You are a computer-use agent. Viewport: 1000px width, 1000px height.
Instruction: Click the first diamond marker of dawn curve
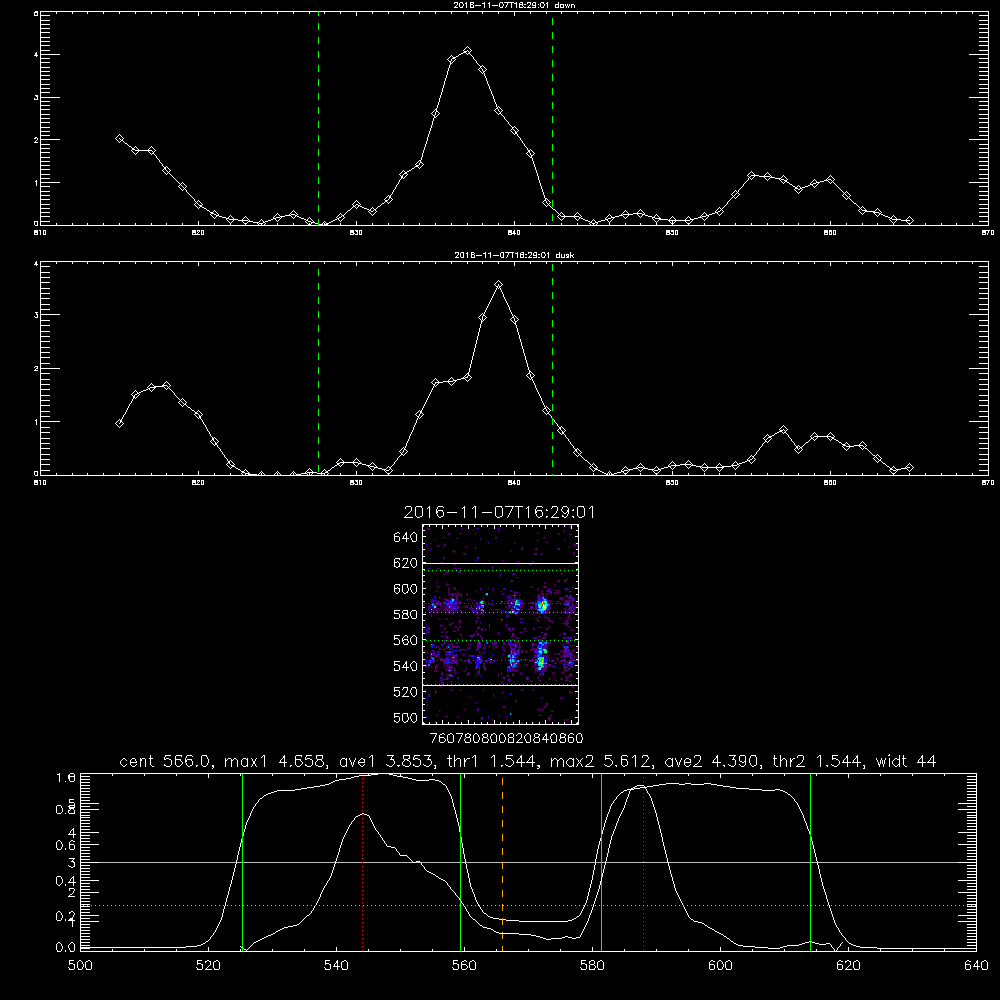click(119, 138)
